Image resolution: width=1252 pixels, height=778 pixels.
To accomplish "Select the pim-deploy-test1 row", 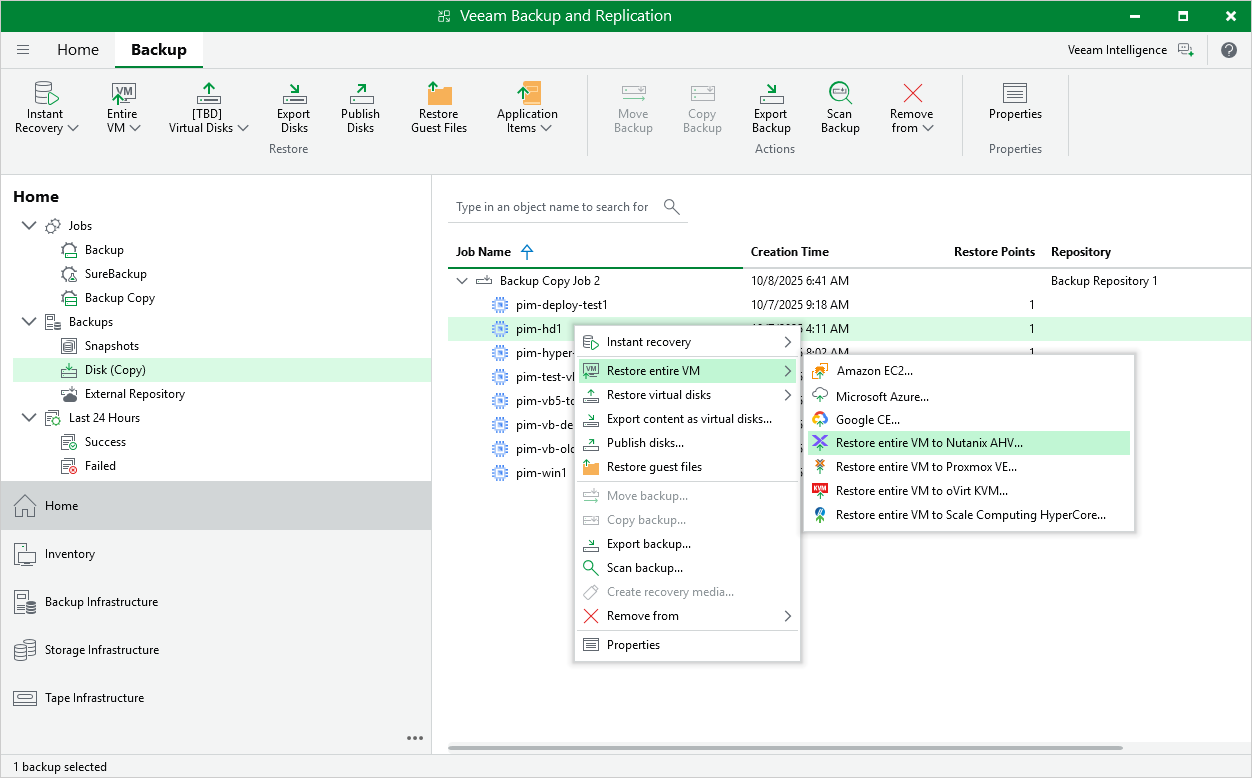I will pos(850,305).
